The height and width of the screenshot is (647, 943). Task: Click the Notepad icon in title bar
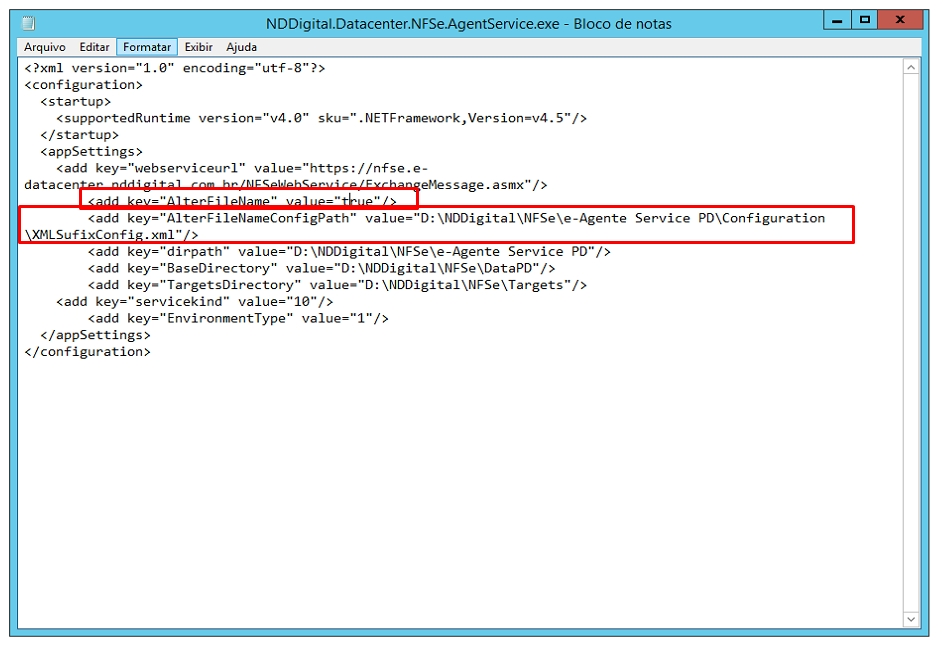click(29, 23)
